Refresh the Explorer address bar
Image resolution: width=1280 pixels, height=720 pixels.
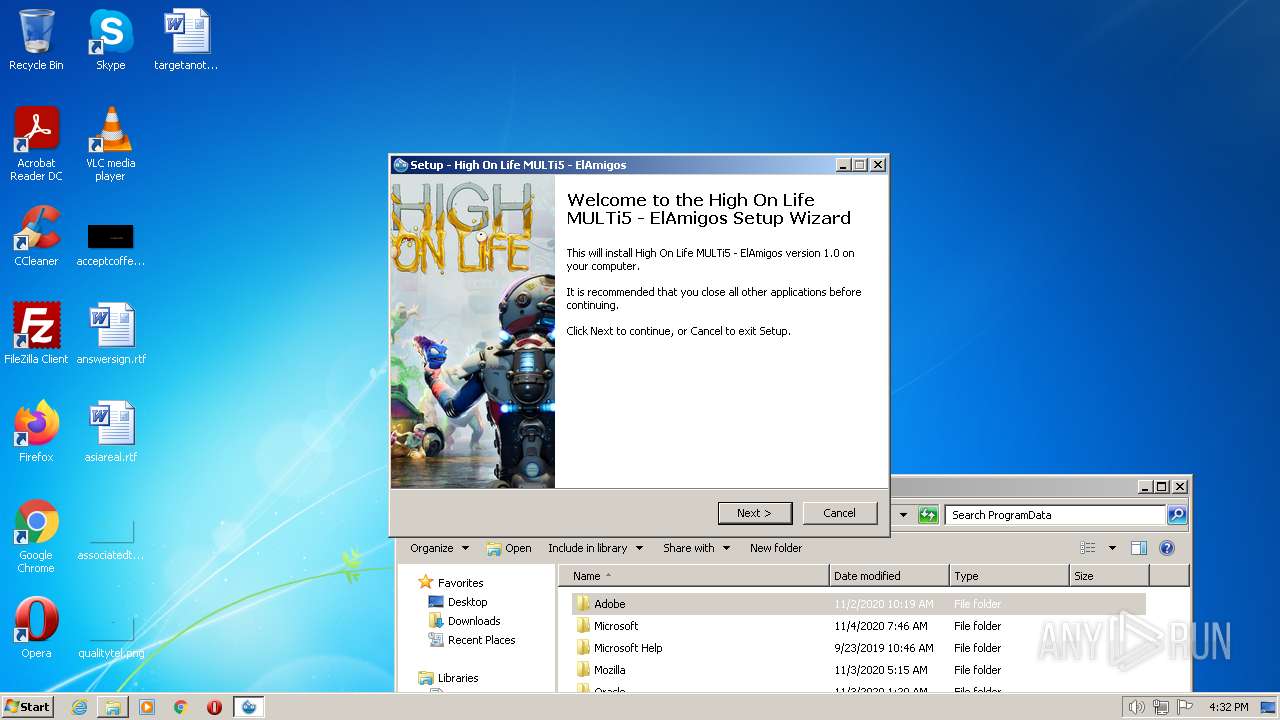(x=928, y=515)
